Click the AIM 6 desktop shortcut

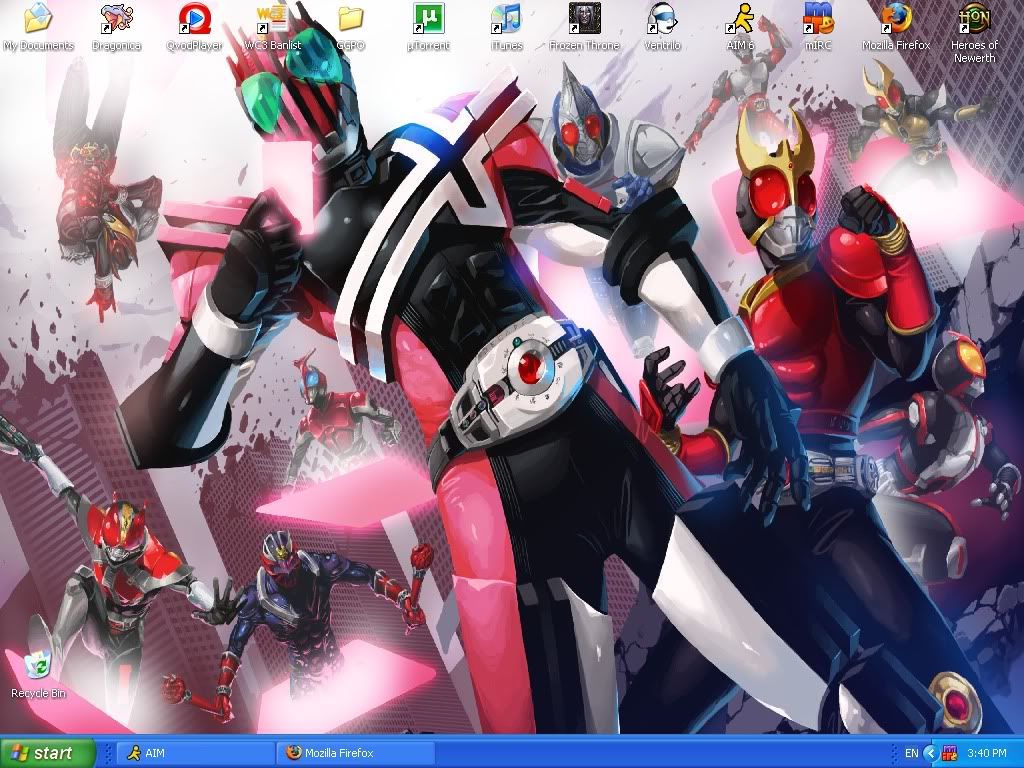[x=741, y=27]
